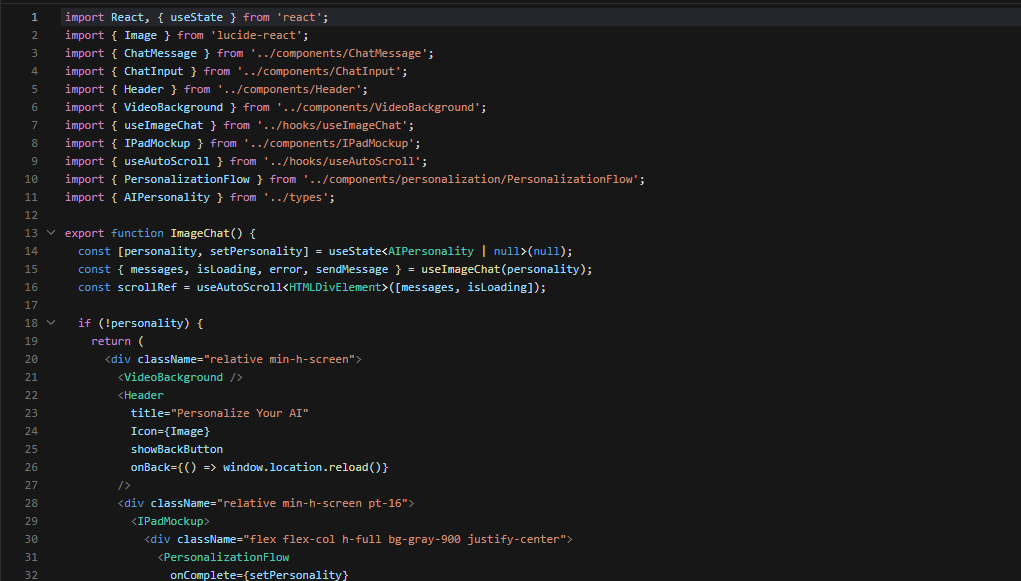Viewport: 1021px width, 581px height.
Task: Click the useAutoScroll import on line 9
Action: [167, 161]
